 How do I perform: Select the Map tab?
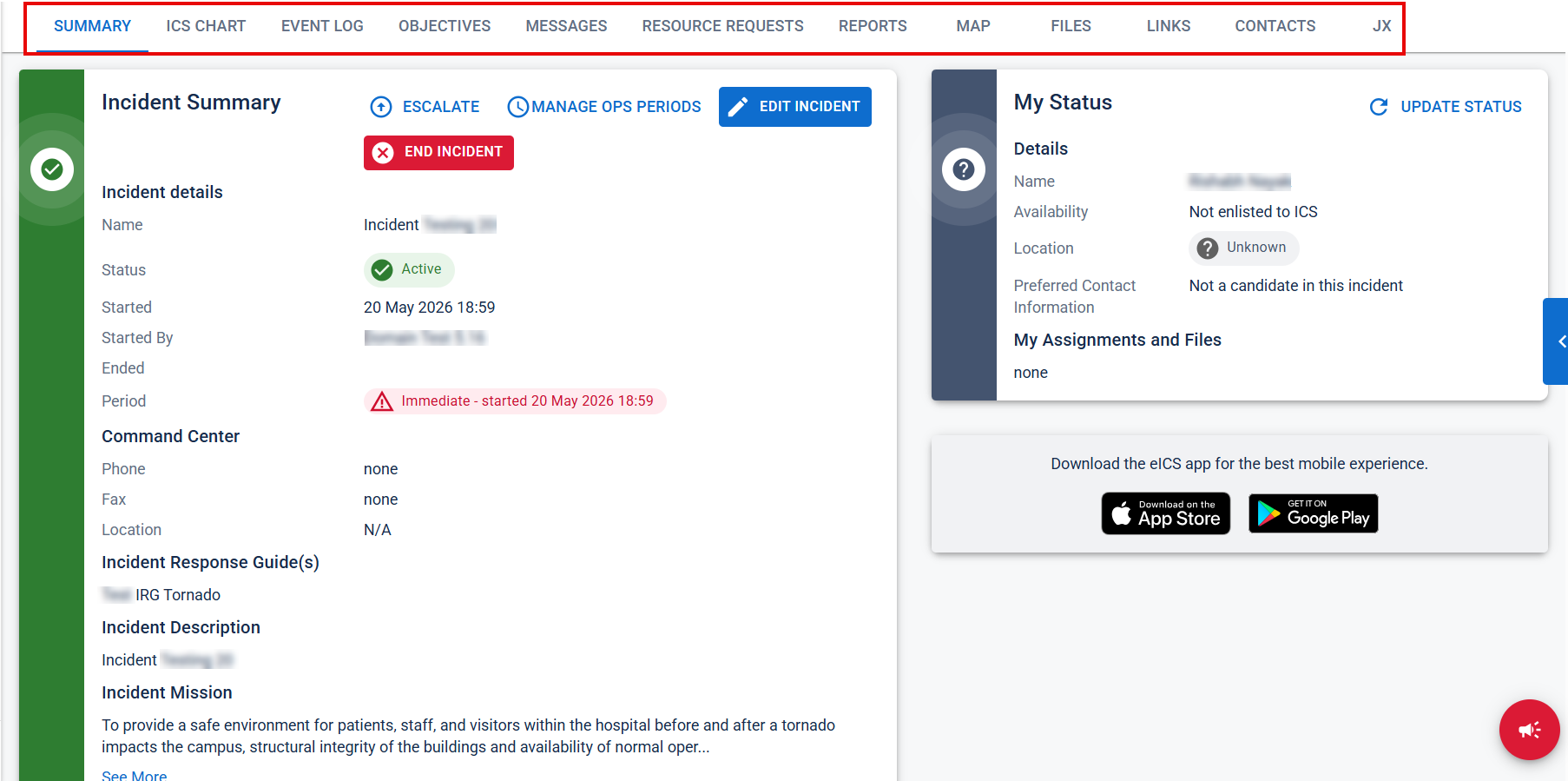tap(973, 26)
